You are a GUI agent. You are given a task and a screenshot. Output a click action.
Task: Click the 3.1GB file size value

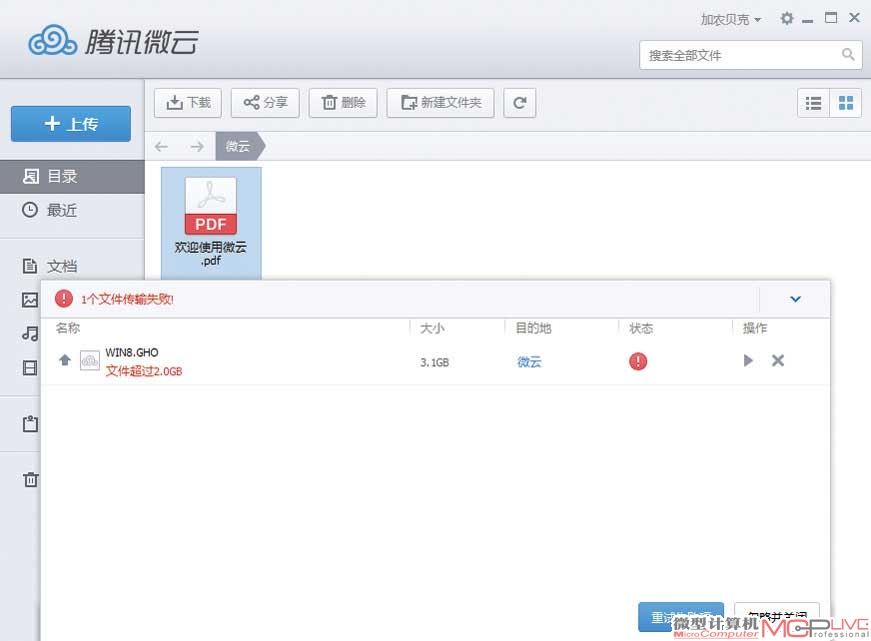pos(434,363)
